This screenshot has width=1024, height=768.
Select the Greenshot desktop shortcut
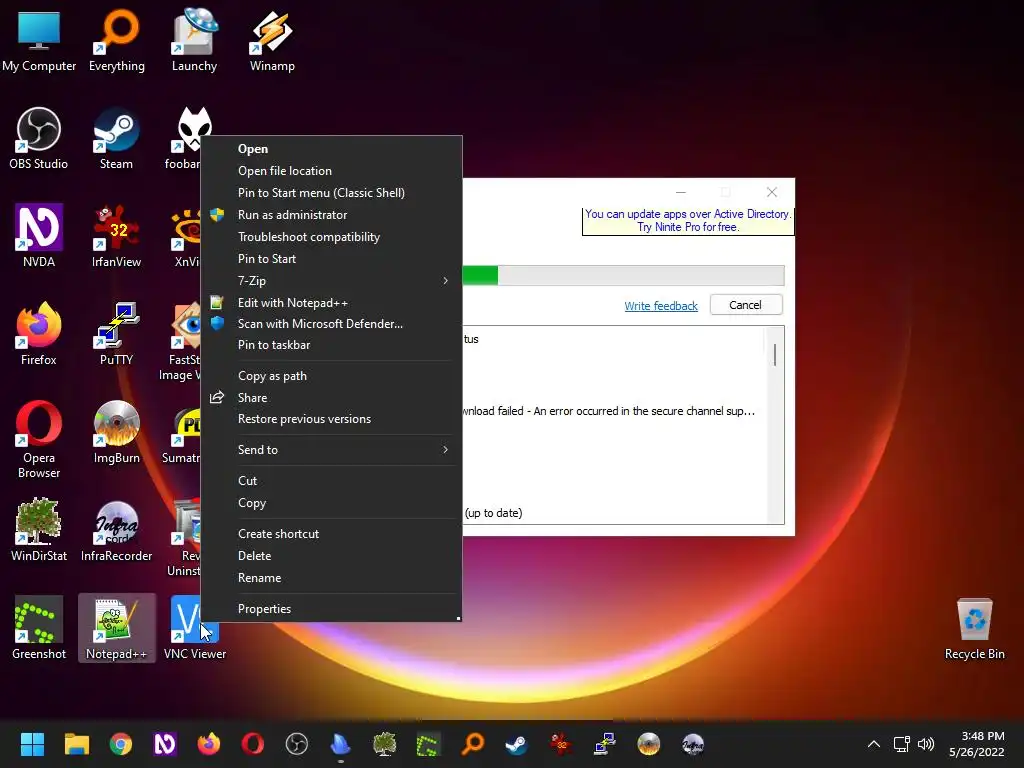(x=39, y=628)
